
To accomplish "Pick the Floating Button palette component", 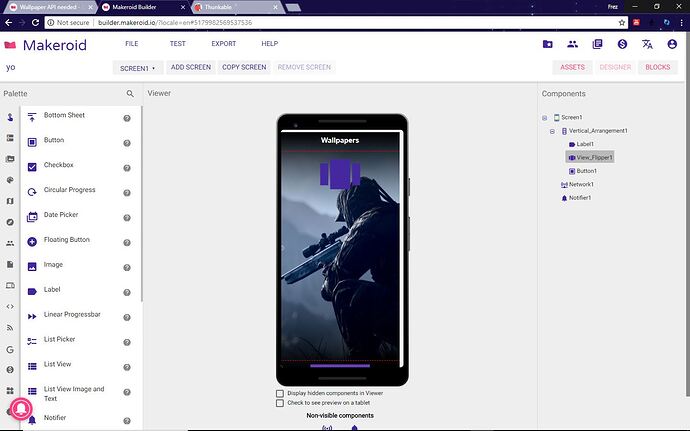I will 67,240.
